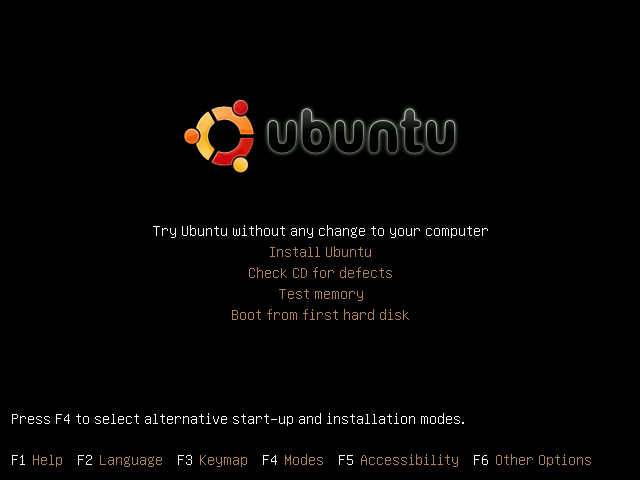
Task: Open the Modes list
Action: pyautogui.click(x=304, y=460)
